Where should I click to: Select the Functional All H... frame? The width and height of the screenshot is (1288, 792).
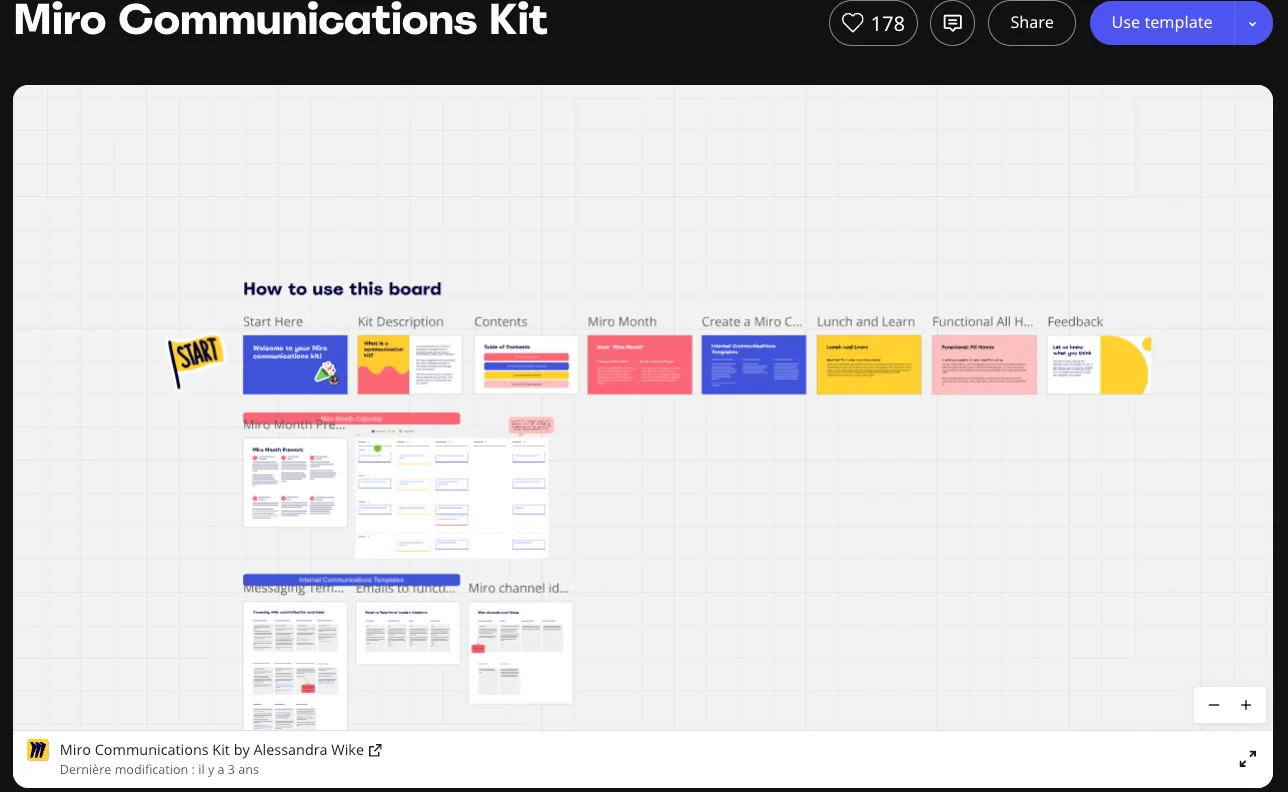pyautogui.click(x=984, y=365)
